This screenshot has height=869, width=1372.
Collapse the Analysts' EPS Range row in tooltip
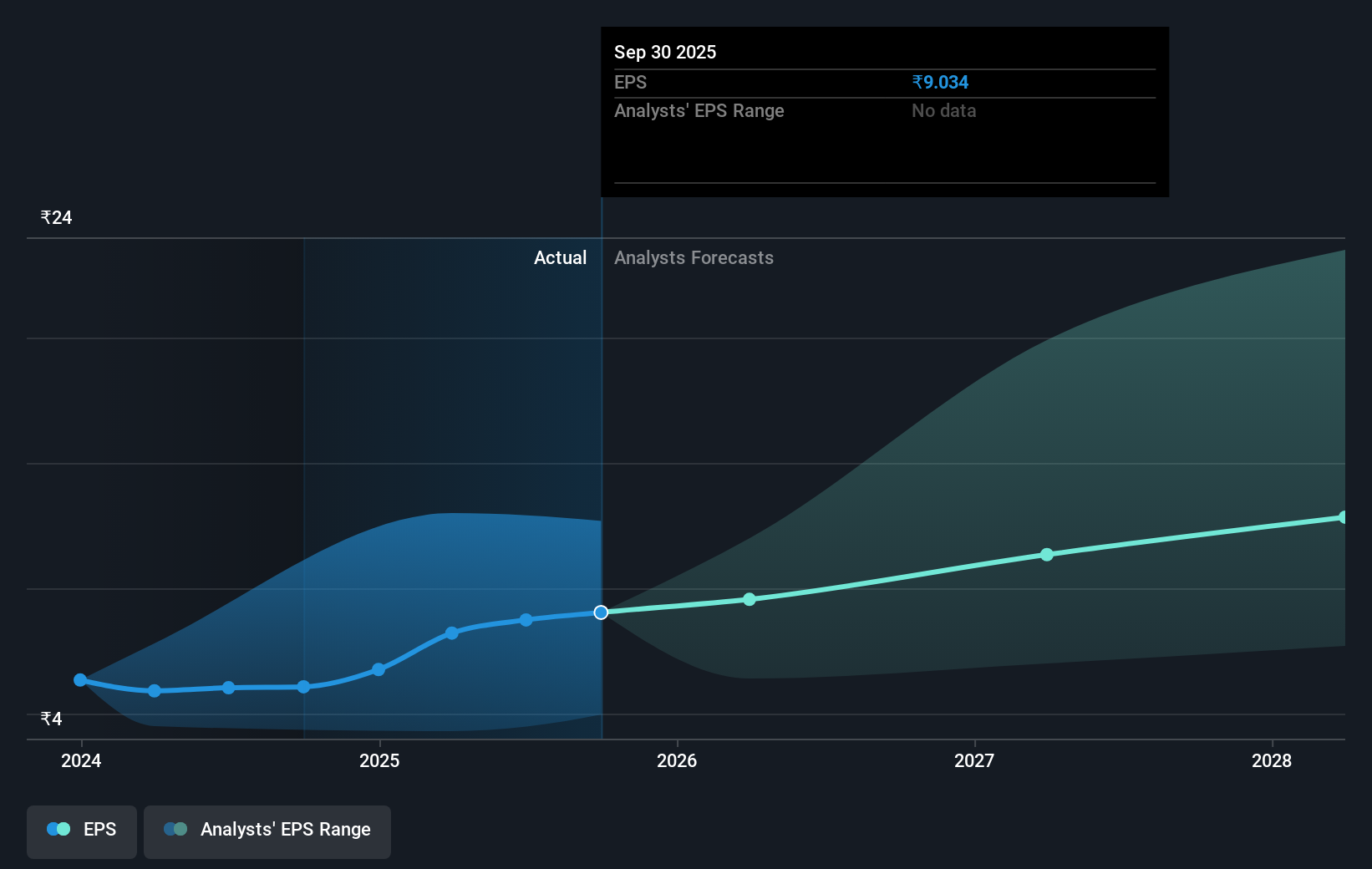(x=699, y=110)
